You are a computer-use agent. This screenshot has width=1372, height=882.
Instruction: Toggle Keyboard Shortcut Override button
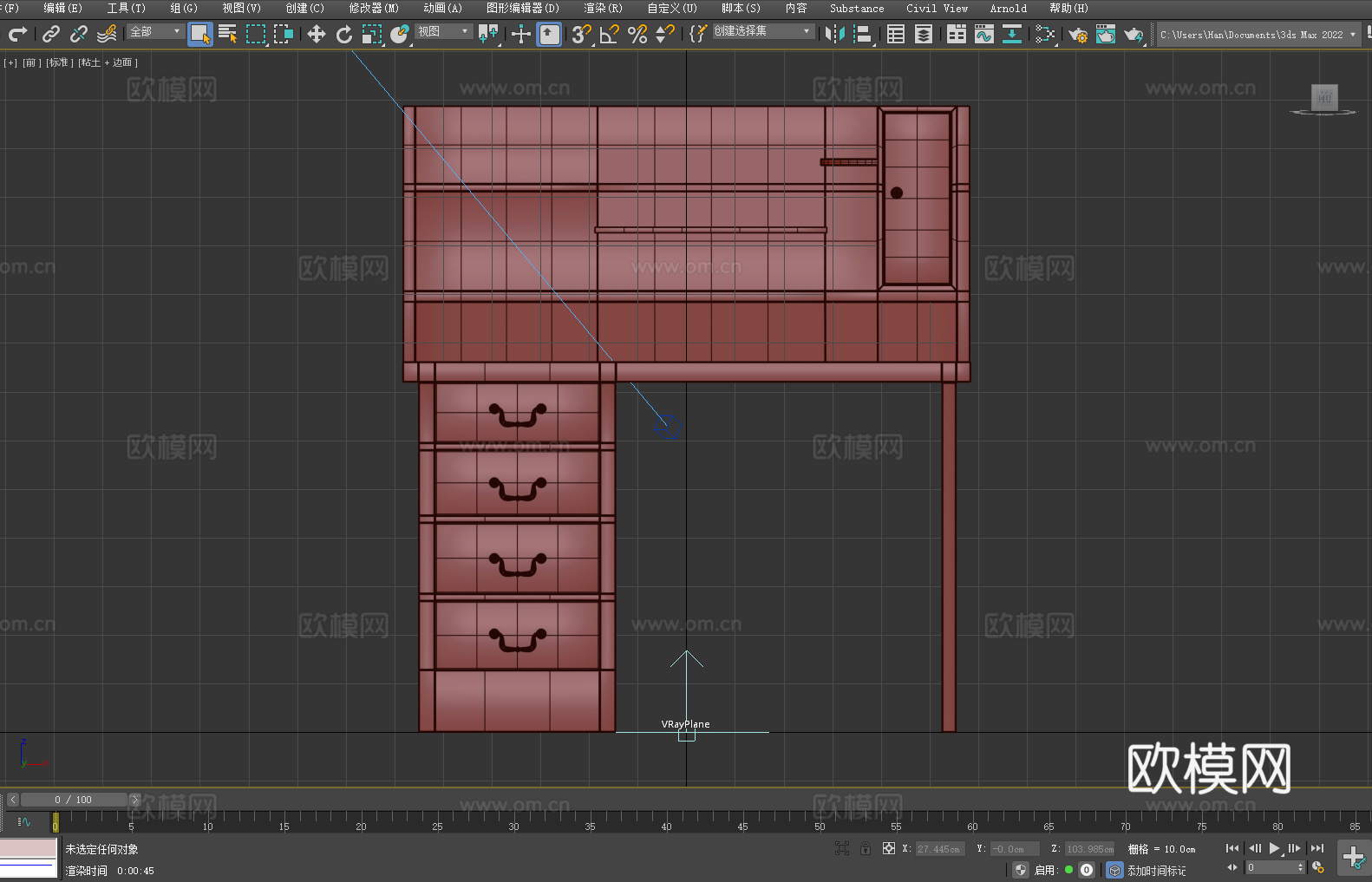click(x=549, y=34)
